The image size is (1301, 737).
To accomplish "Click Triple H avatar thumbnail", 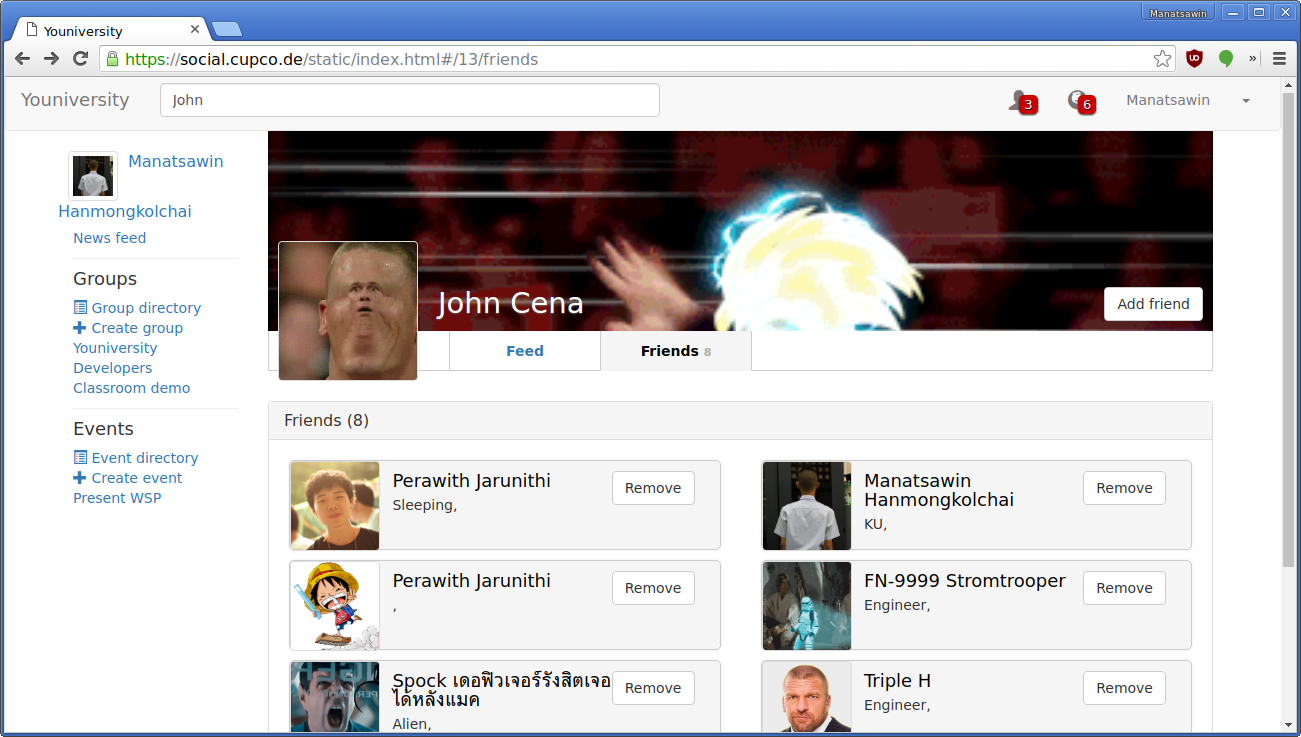I will tap(807, 696).
